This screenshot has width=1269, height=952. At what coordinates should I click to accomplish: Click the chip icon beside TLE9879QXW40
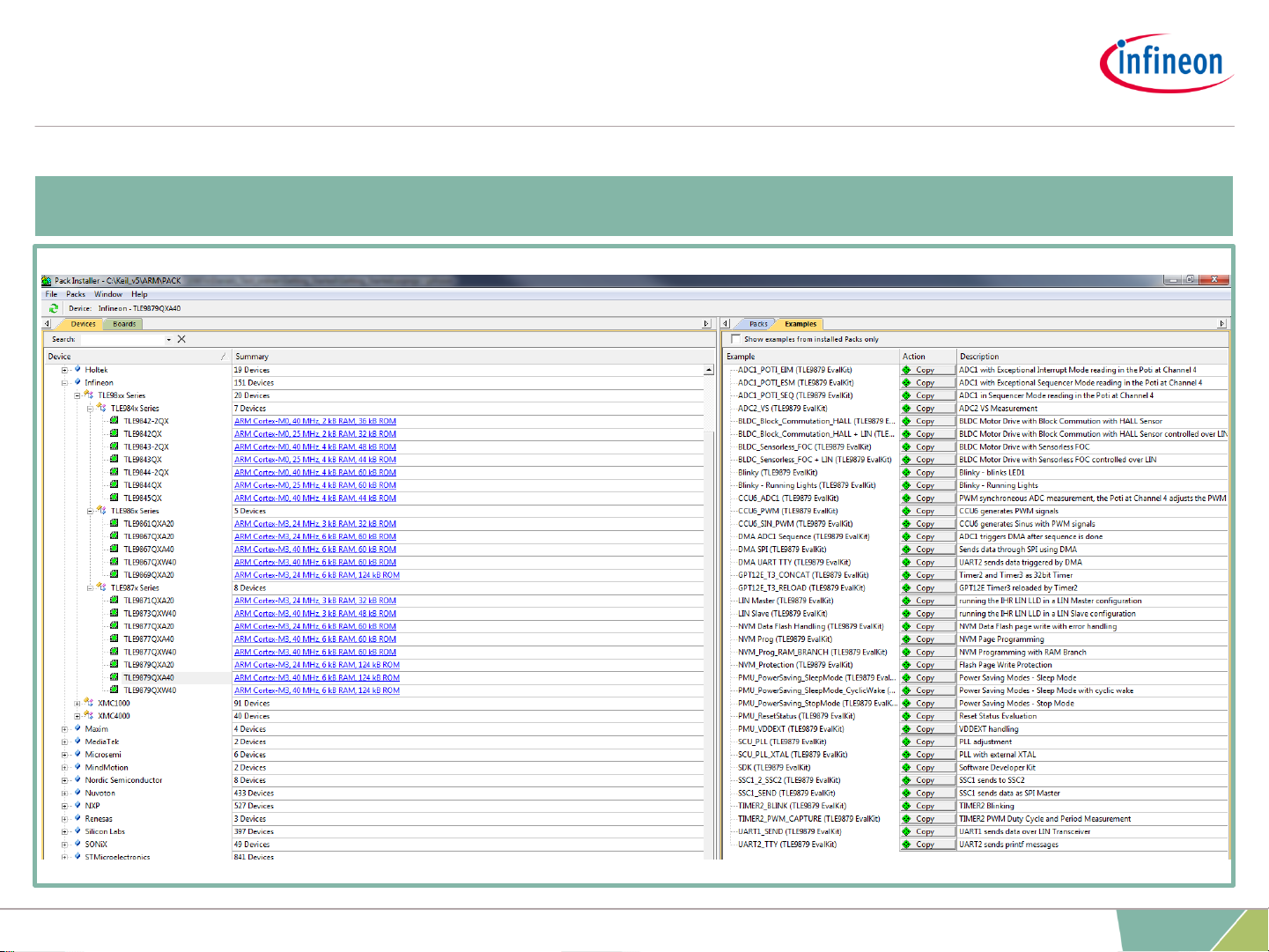(114, 690)
